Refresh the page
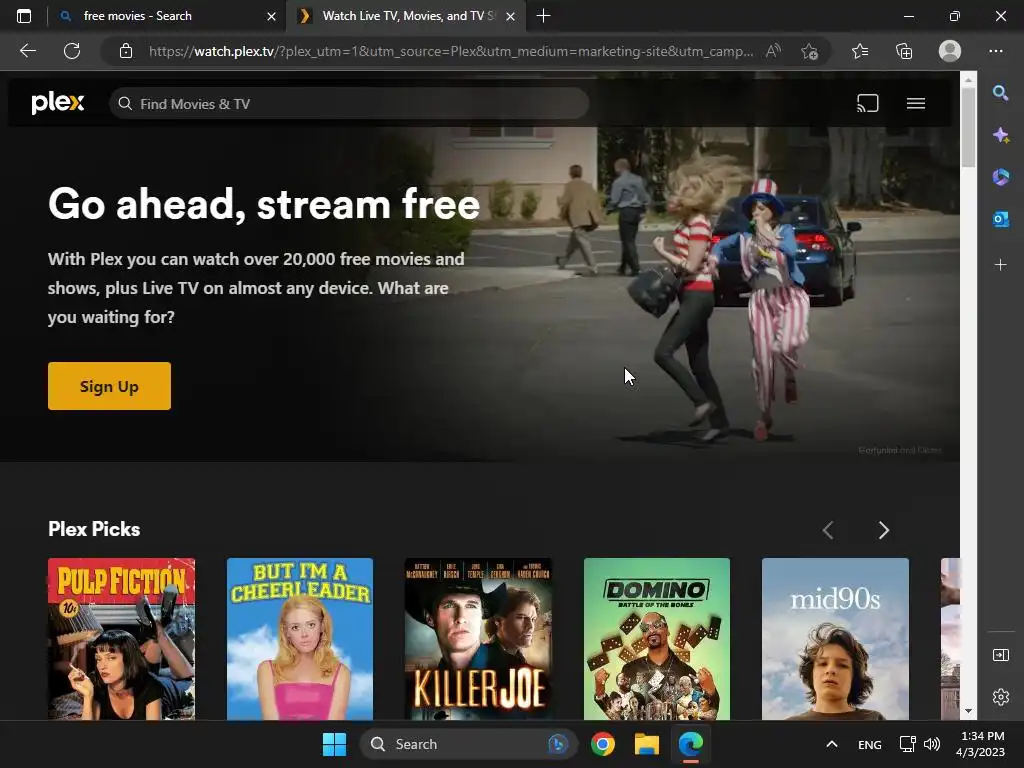 click(x=72, y=51)
